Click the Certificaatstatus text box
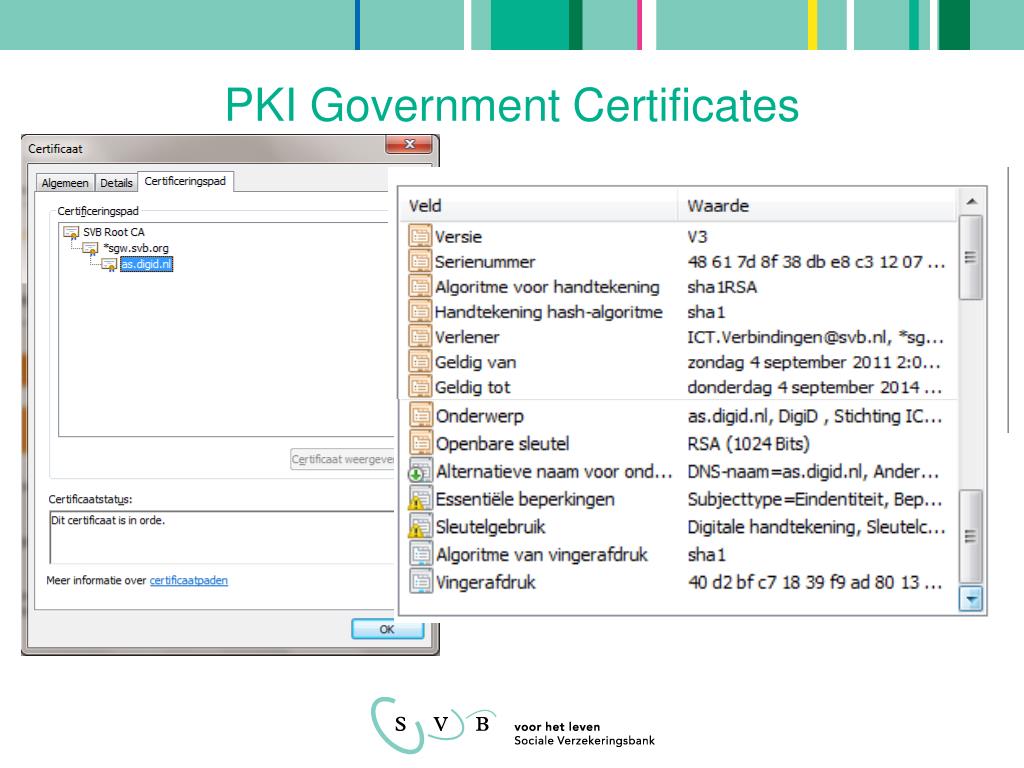Viewport: 1024px width, 768px height. [221, 537]
